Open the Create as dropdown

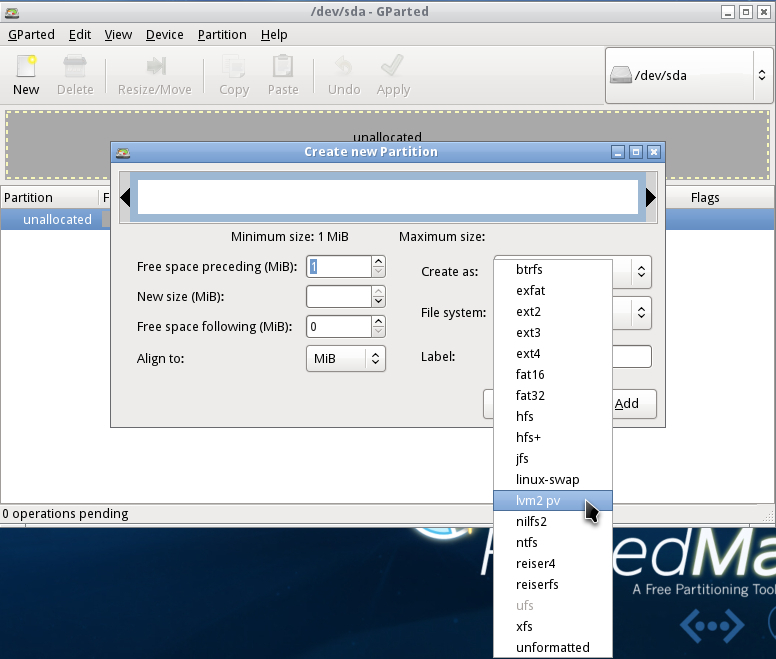(641, 272)
